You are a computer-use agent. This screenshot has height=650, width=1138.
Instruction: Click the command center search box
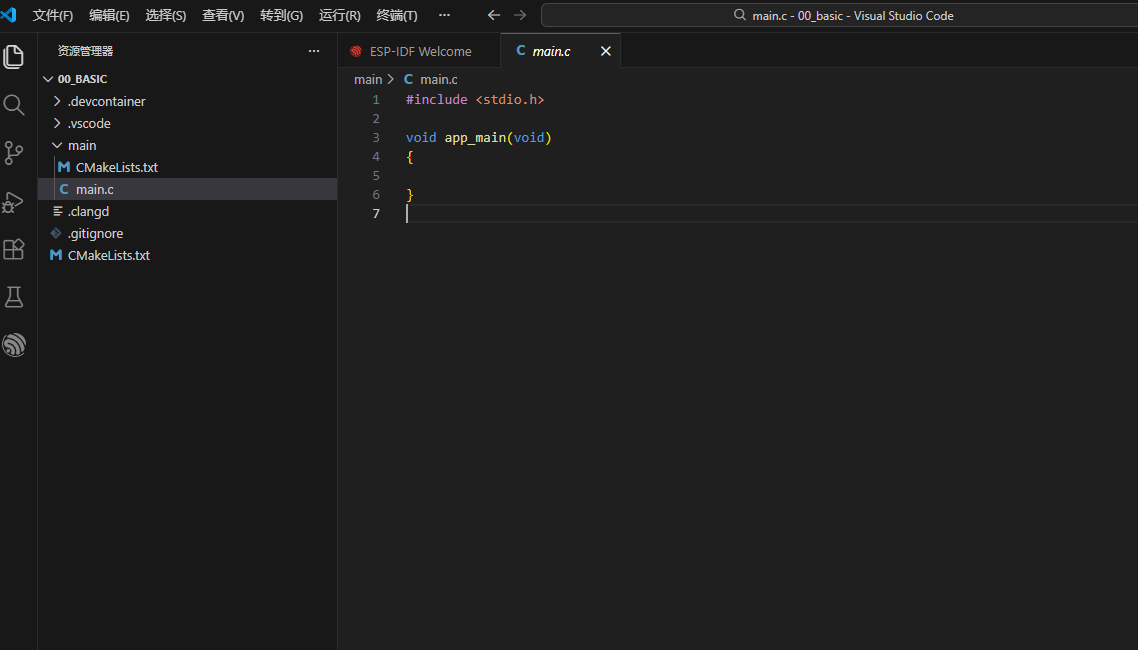coord(842,15)
